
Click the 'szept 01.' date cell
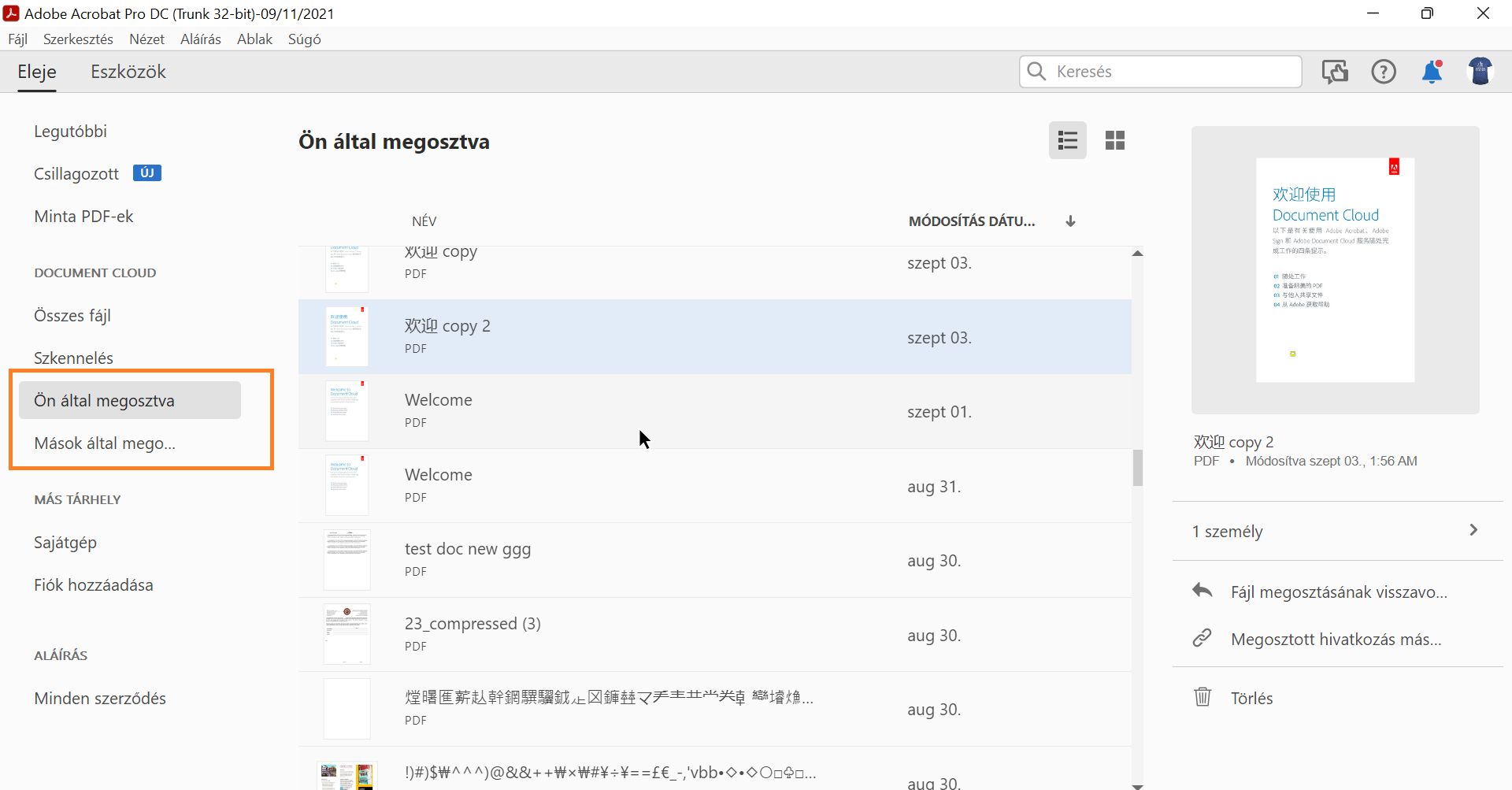point(939,412)
